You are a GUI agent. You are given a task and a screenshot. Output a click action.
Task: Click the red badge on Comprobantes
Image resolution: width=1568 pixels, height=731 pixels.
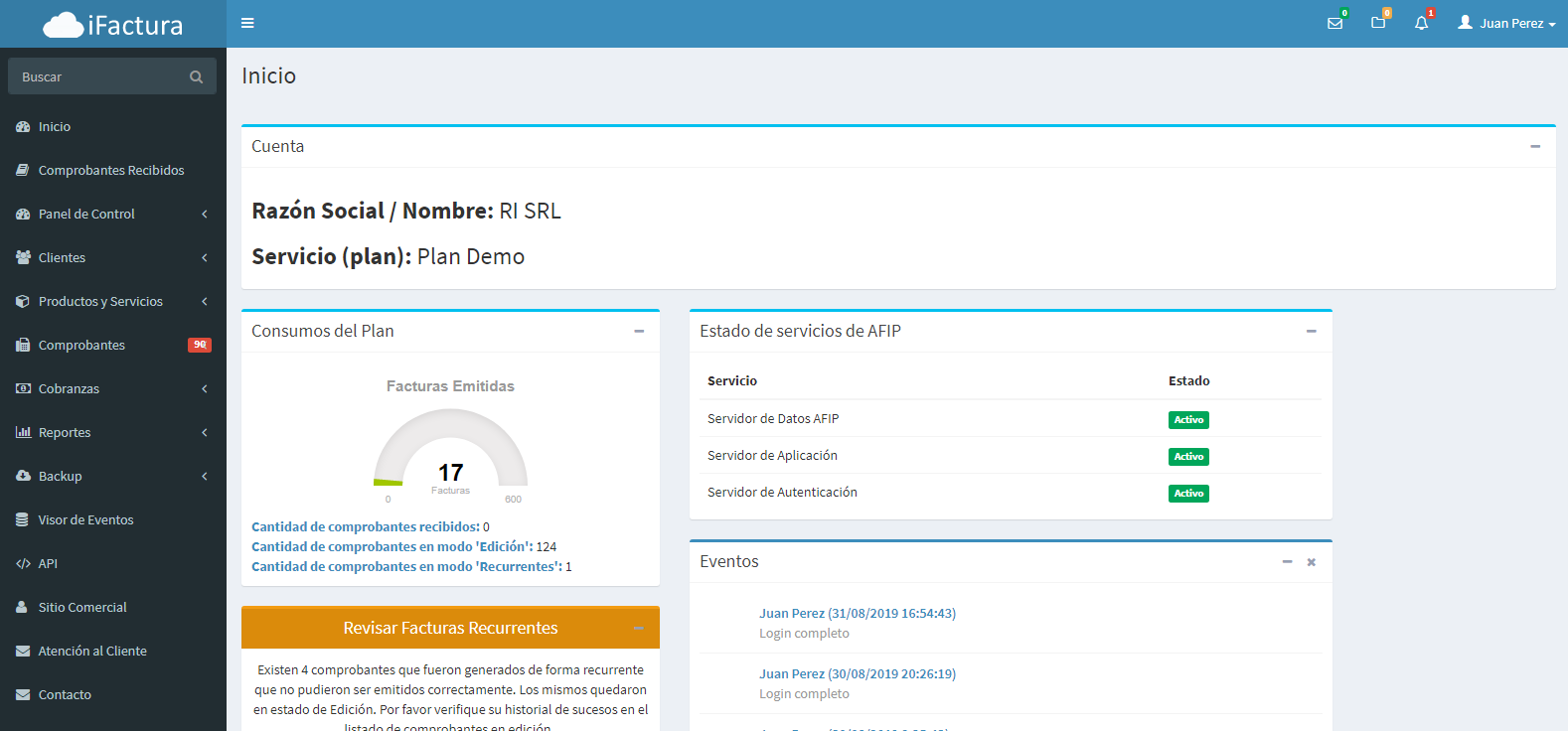(x=200, y=345)
